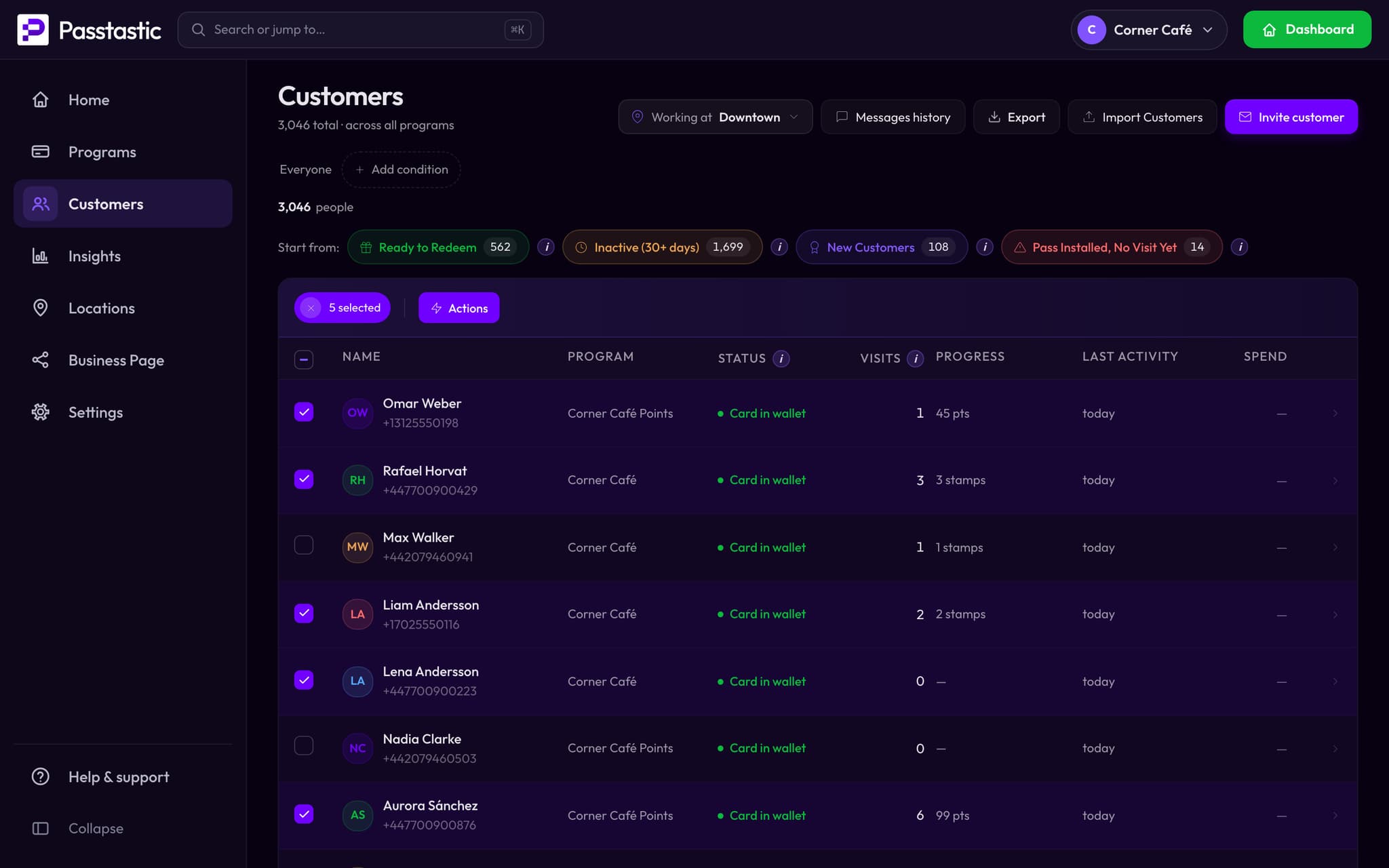Open row chevron for Omar Weber

(x=1335, y=413)
